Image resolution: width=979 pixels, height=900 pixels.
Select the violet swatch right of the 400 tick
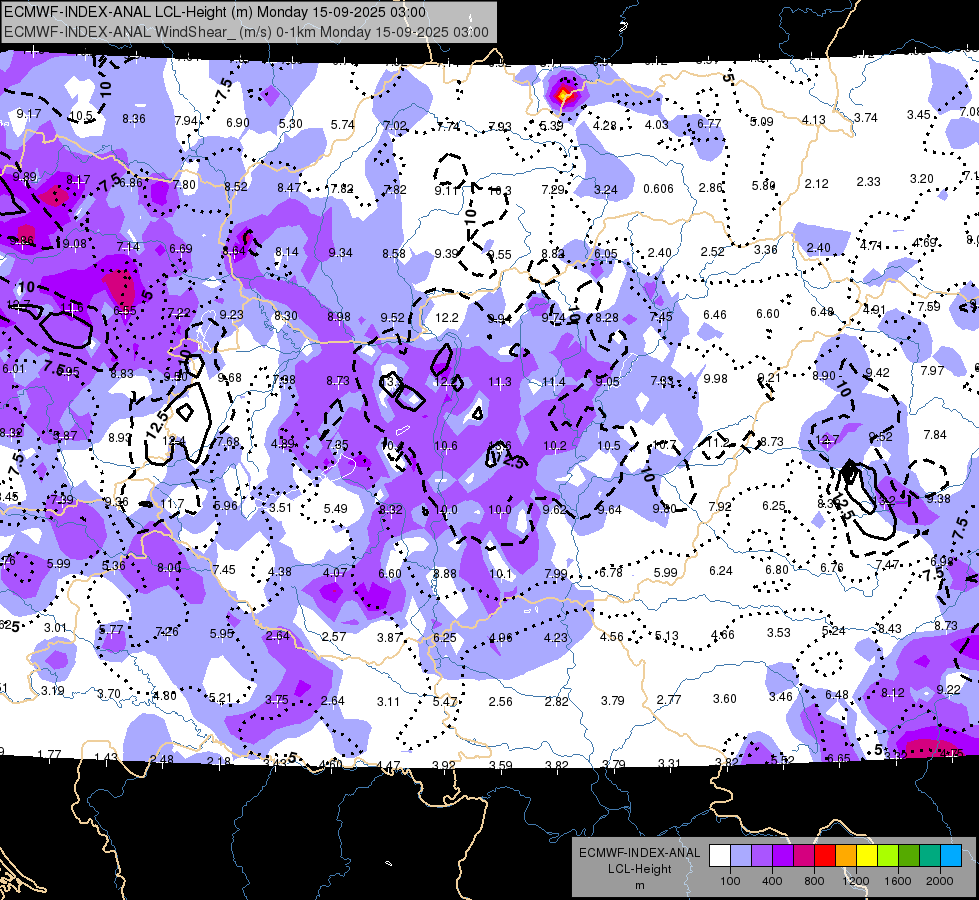[x=783, y=856]
